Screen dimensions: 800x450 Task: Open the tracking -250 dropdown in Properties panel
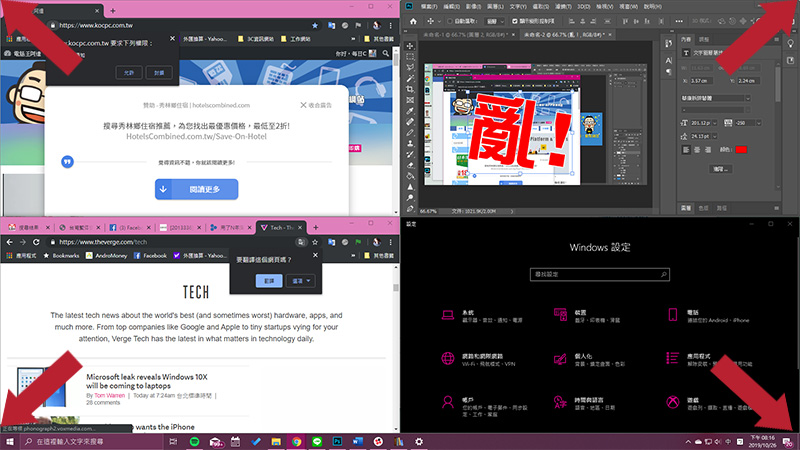759,123
